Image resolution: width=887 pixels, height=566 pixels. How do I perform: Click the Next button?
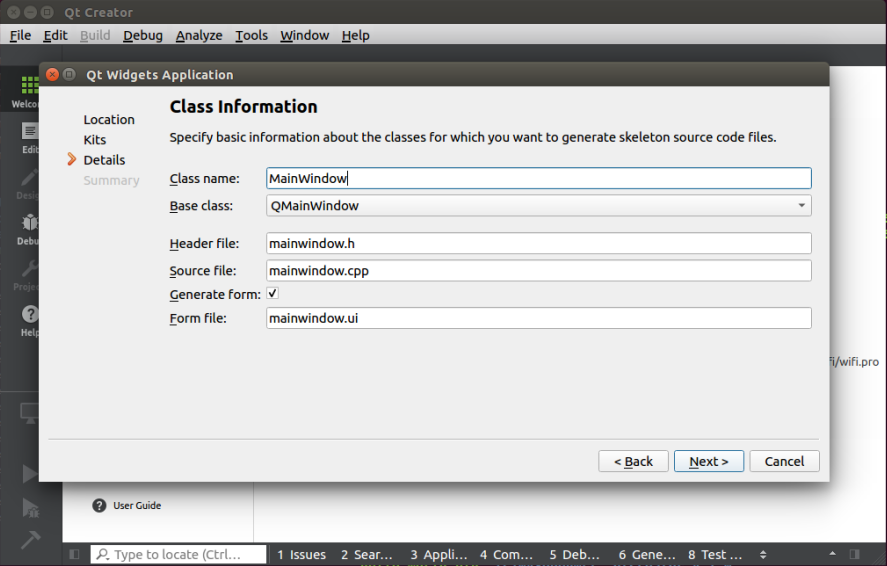click(708, 461)
